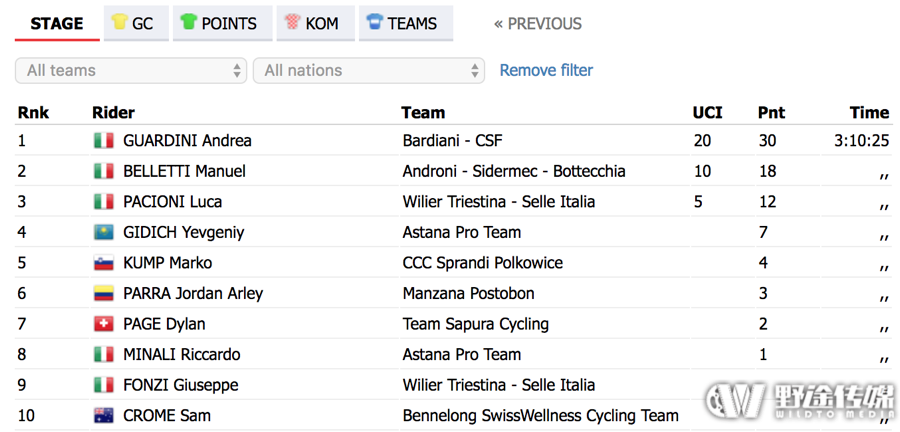The height and width of the screenshot is (432, 900).
Task: Click the blue jersey TEAMS icon
Action: [374, 22]
